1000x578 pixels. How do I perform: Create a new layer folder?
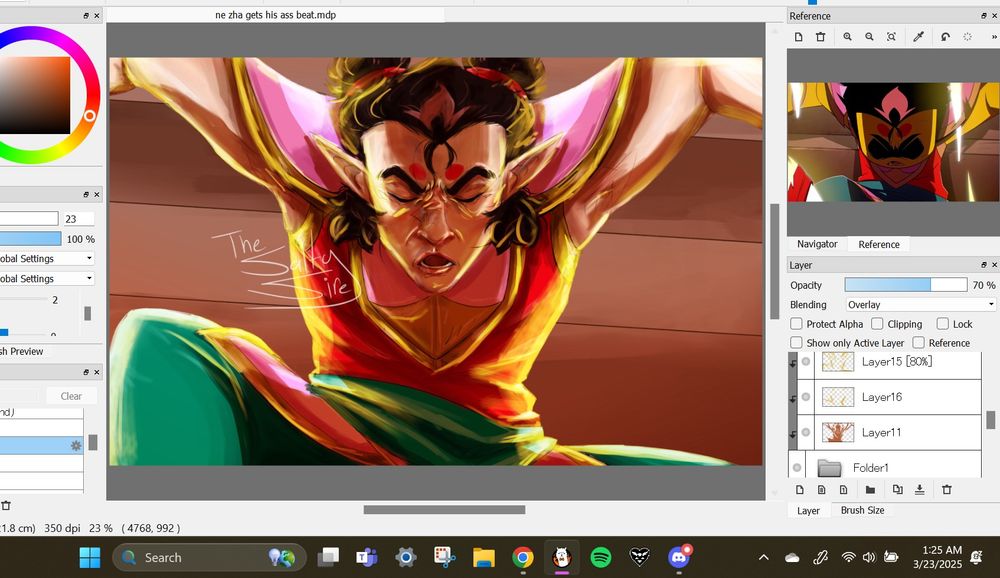pyautogui.click(x=870, y=490)
